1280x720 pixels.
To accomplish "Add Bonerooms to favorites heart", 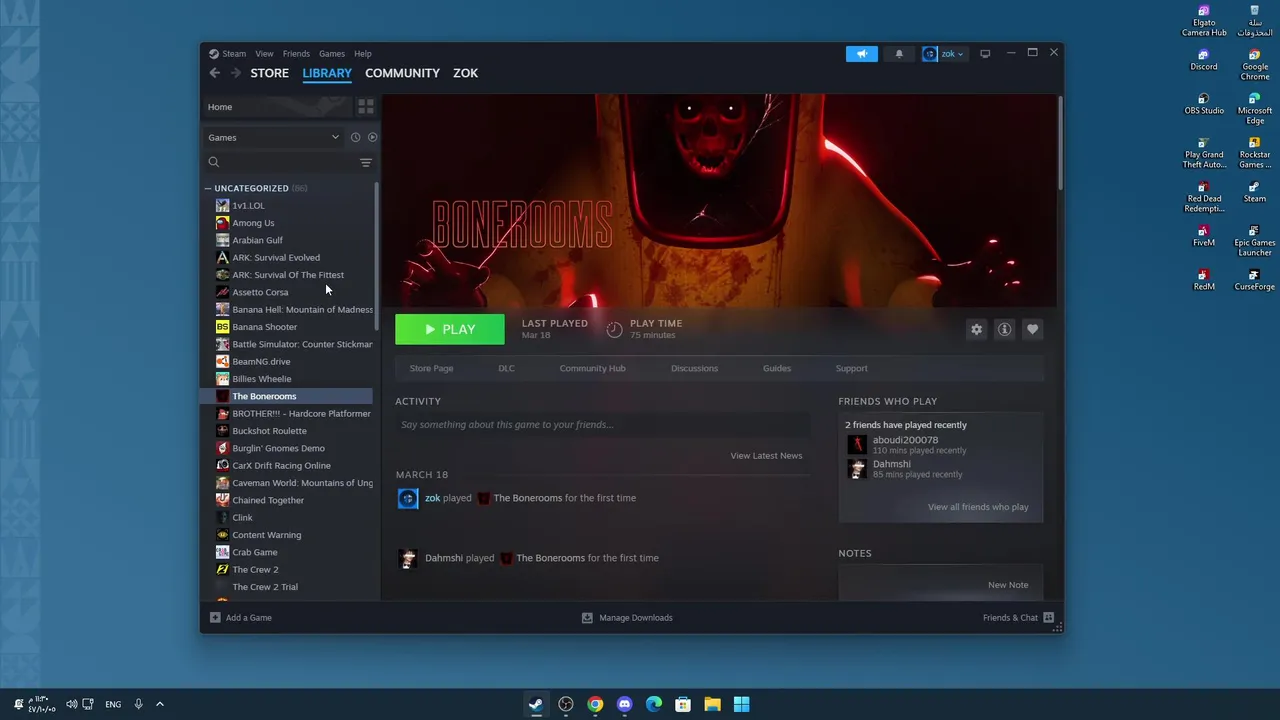I will point(1032,330).
